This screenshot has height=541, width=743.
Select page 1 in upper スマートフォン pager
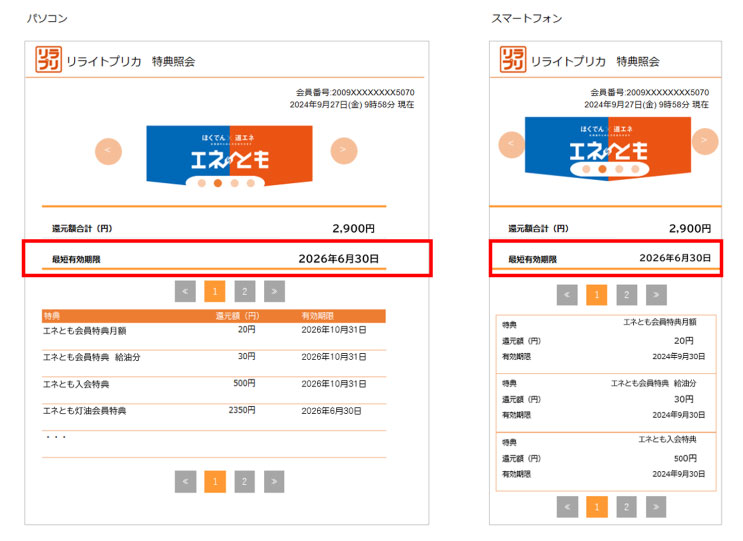click(597, 295)
